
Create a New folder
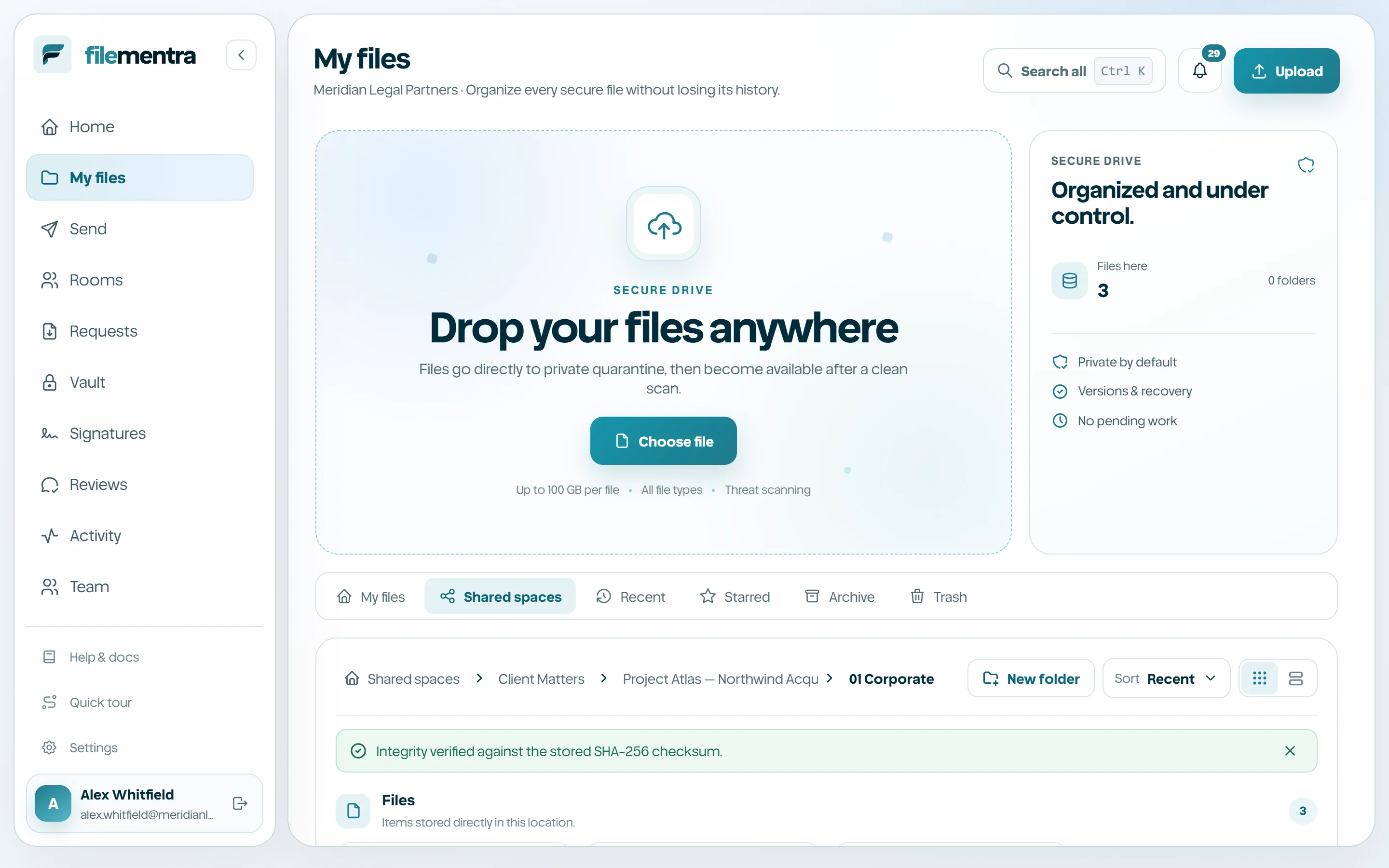pos(1031,678)
